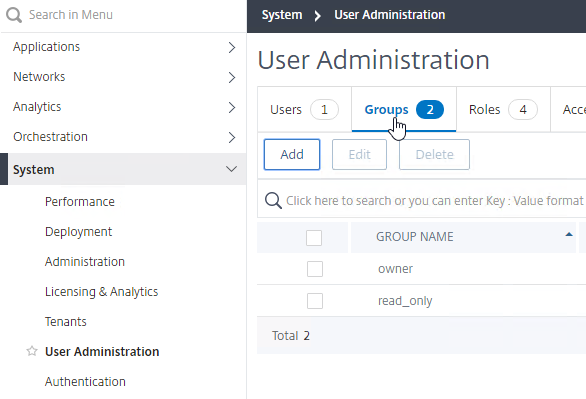Check the box for the owner group
This screenshot has width=586, height=399.
click(x=315, y=269)
